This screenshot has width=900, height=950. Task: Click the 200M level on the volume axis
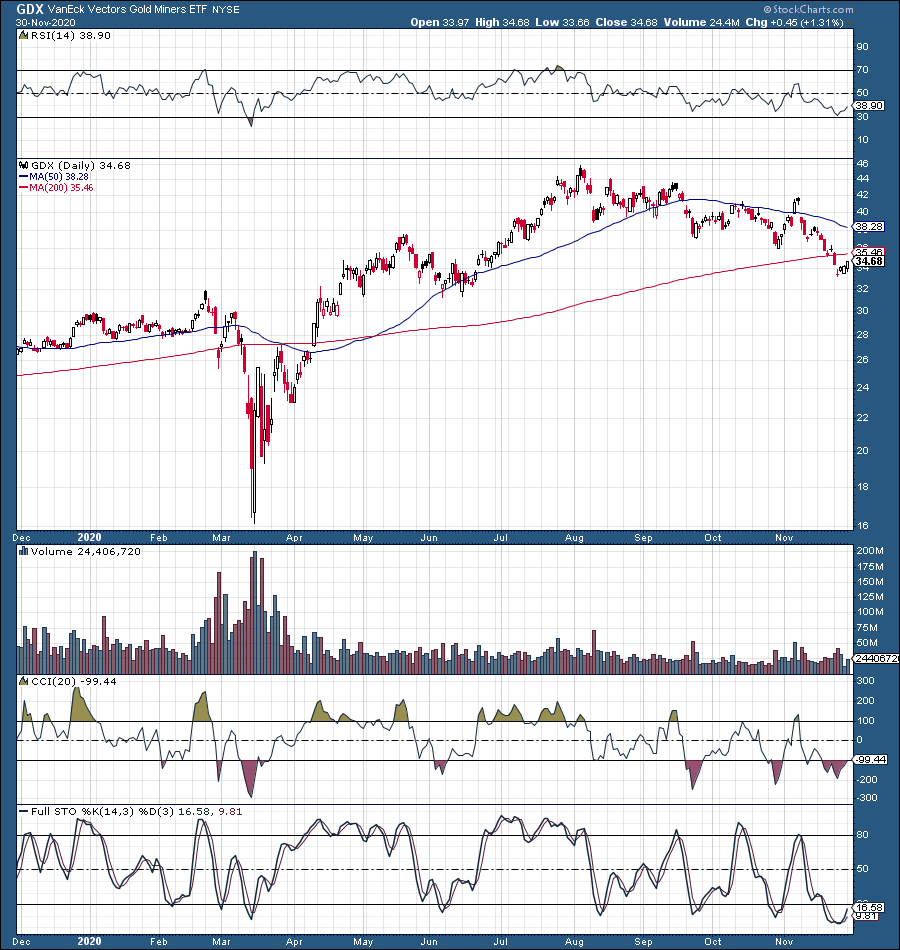point(870,551)
